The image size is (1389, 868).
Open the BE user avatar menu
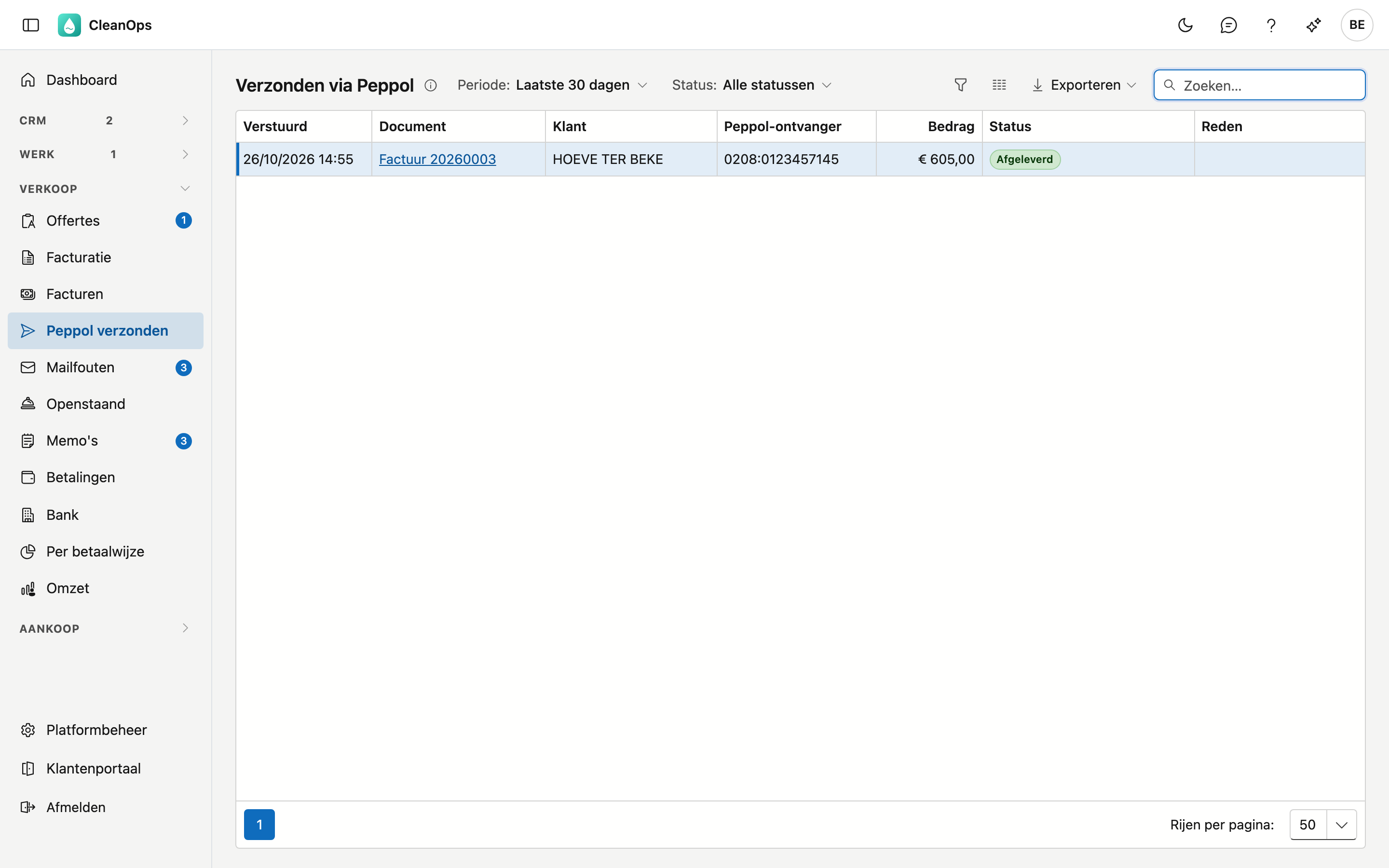point(1357,25)
